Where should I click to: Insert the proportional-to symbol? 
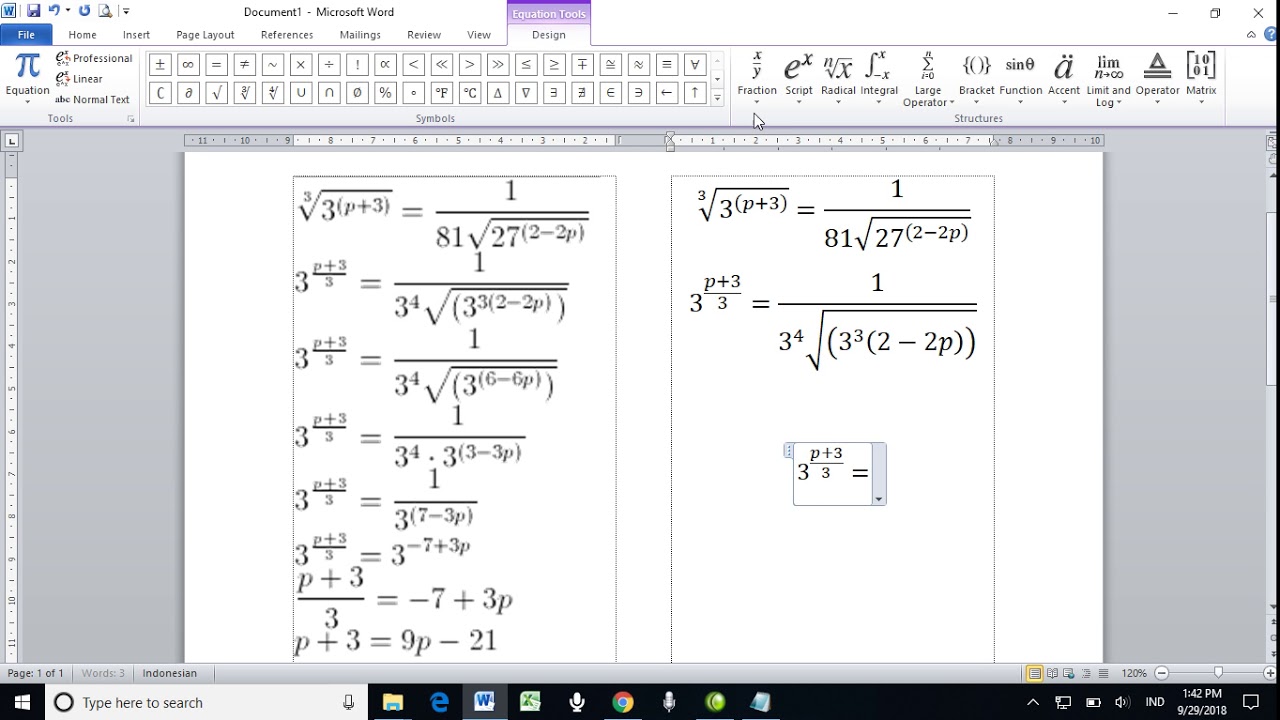pos(385,65)
